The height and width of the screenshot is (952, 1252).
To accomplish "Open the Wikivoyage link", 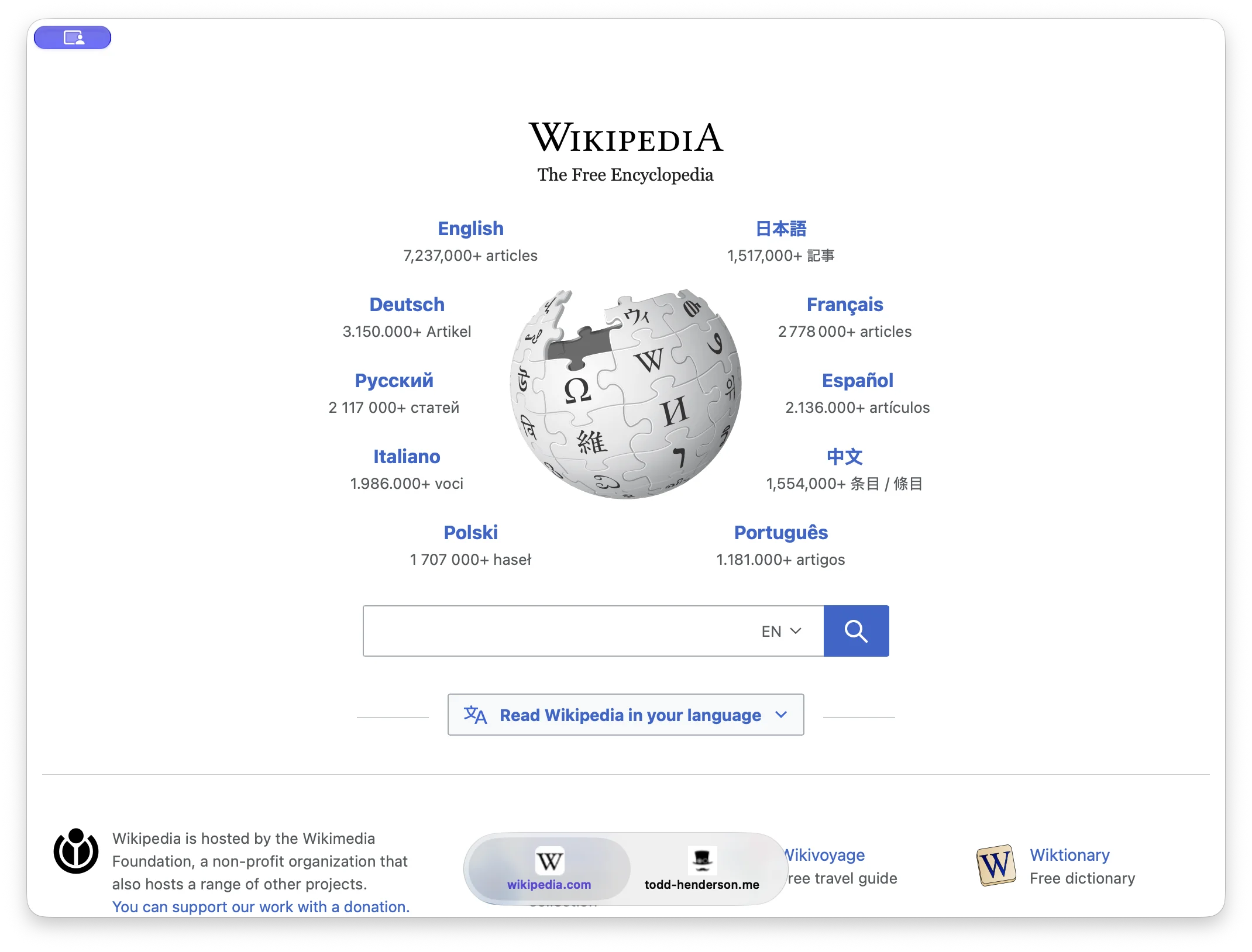I will coord(824,855).
